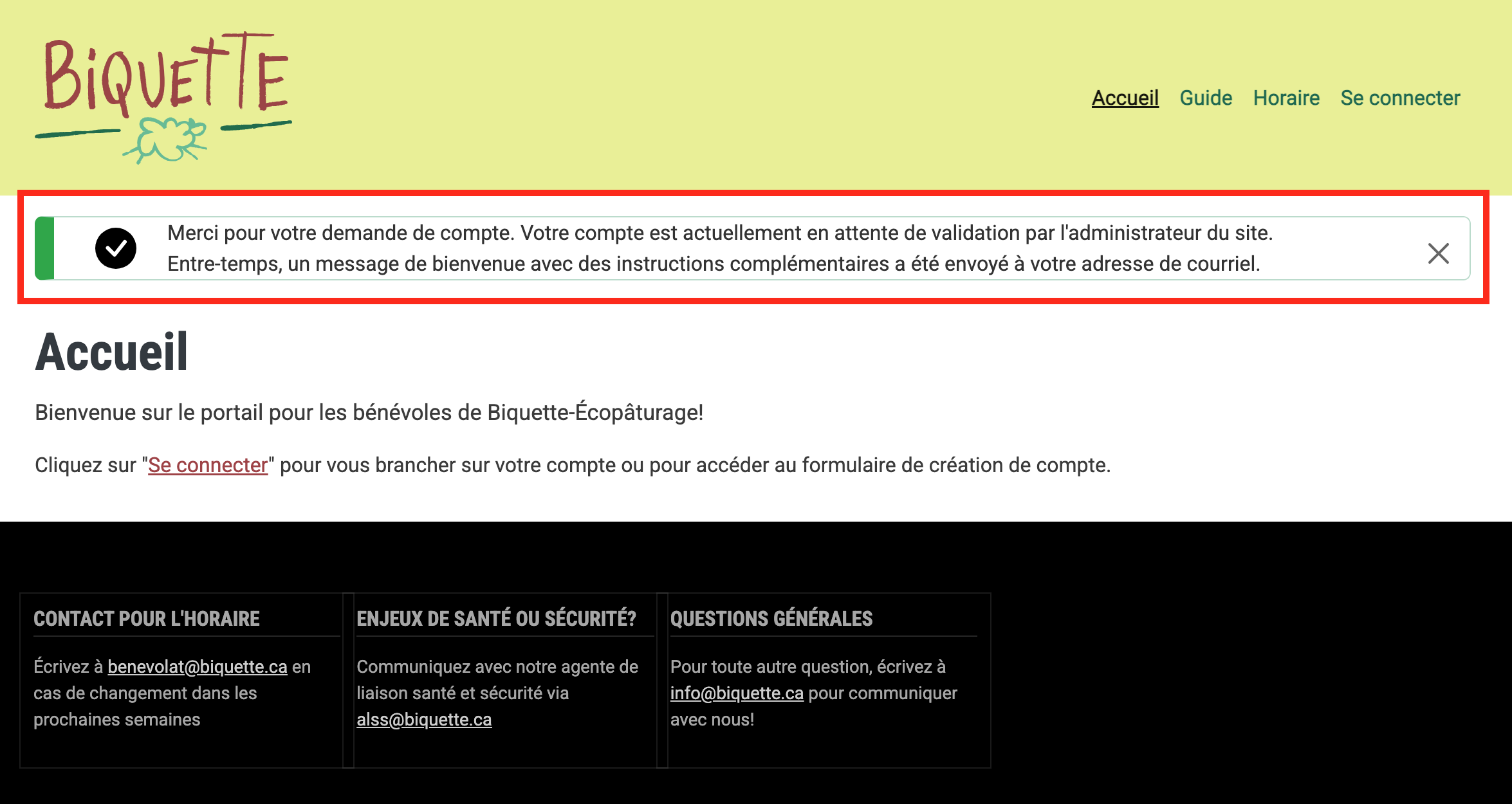The width and height of the screenshot is (1512, 804).
Task: Email benevolat@biquette.ca about schedule changes
Action: (x=198, y=667)
